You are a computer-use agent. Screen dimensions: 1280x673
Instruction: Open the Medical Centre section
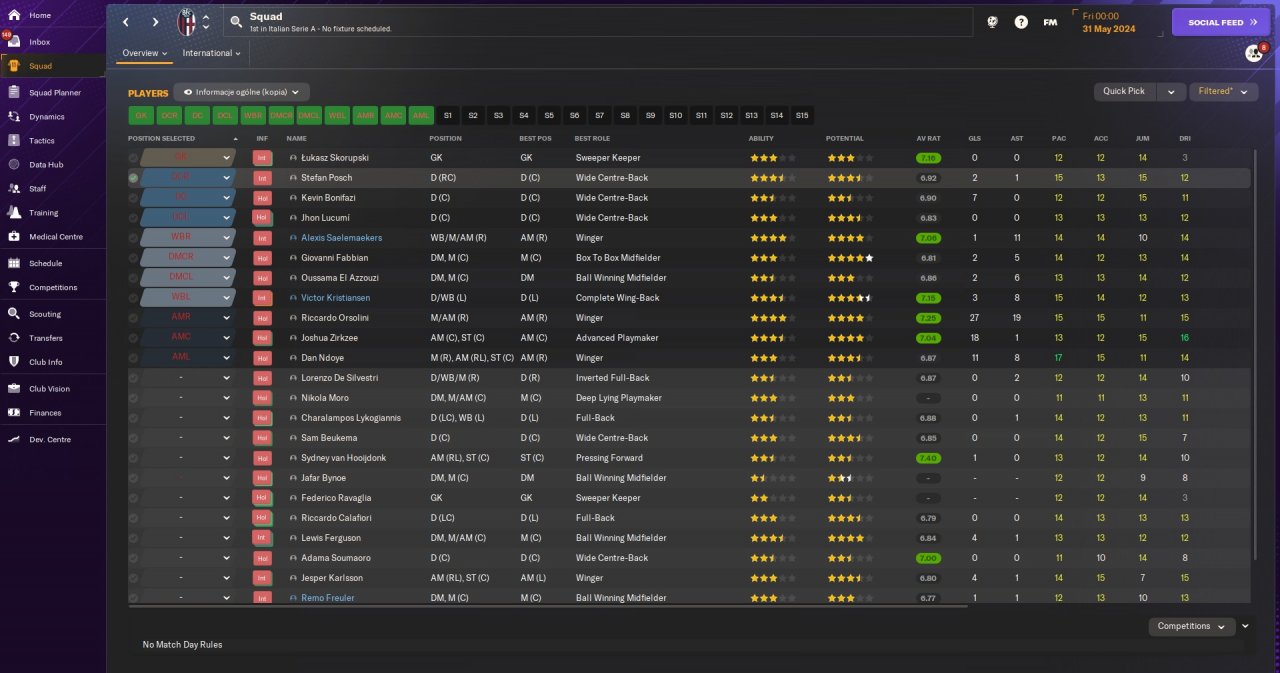click(x=55, y=237)
